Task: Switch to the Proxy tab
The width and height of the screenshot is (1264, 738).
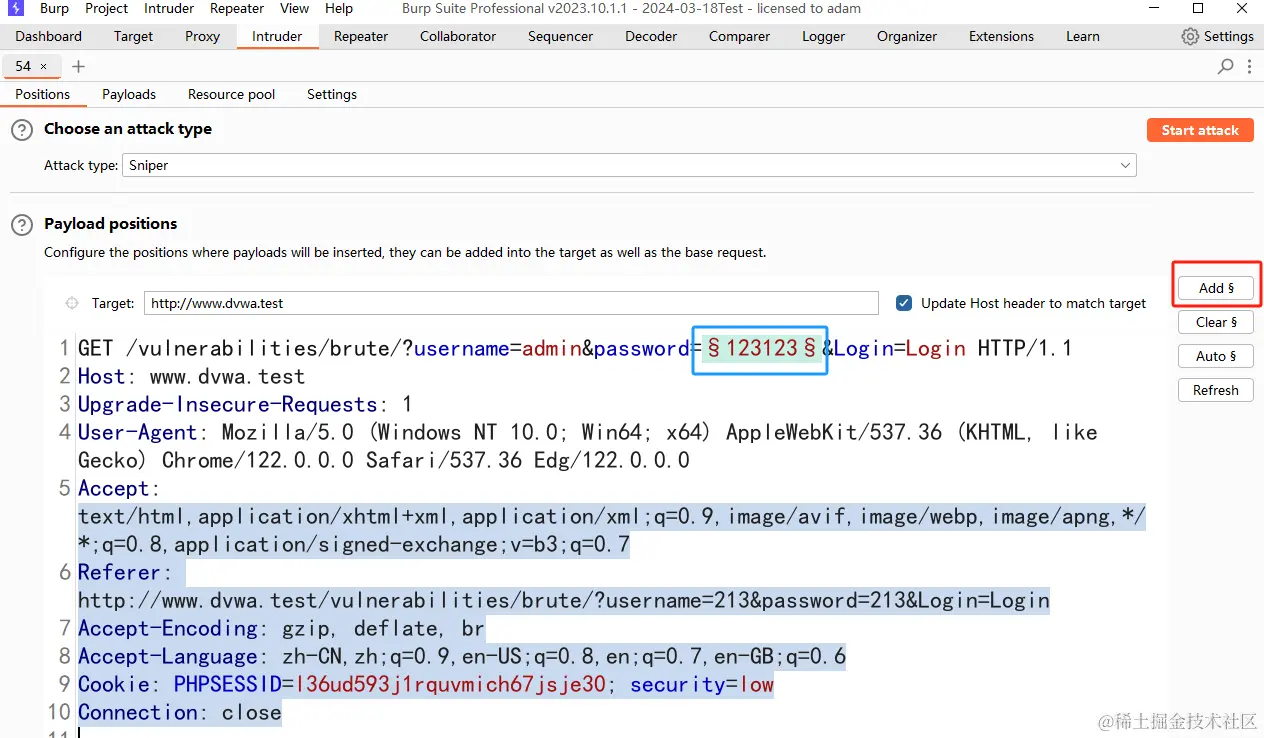Action: click(203, 36)
